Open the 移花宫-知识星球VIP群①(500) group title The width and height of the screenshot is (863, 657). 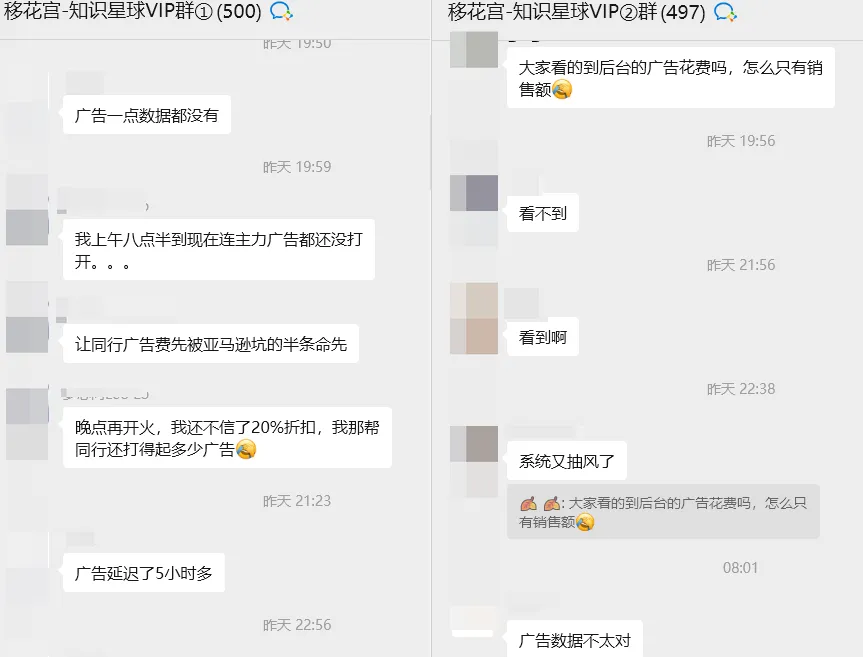coord(133,12)
